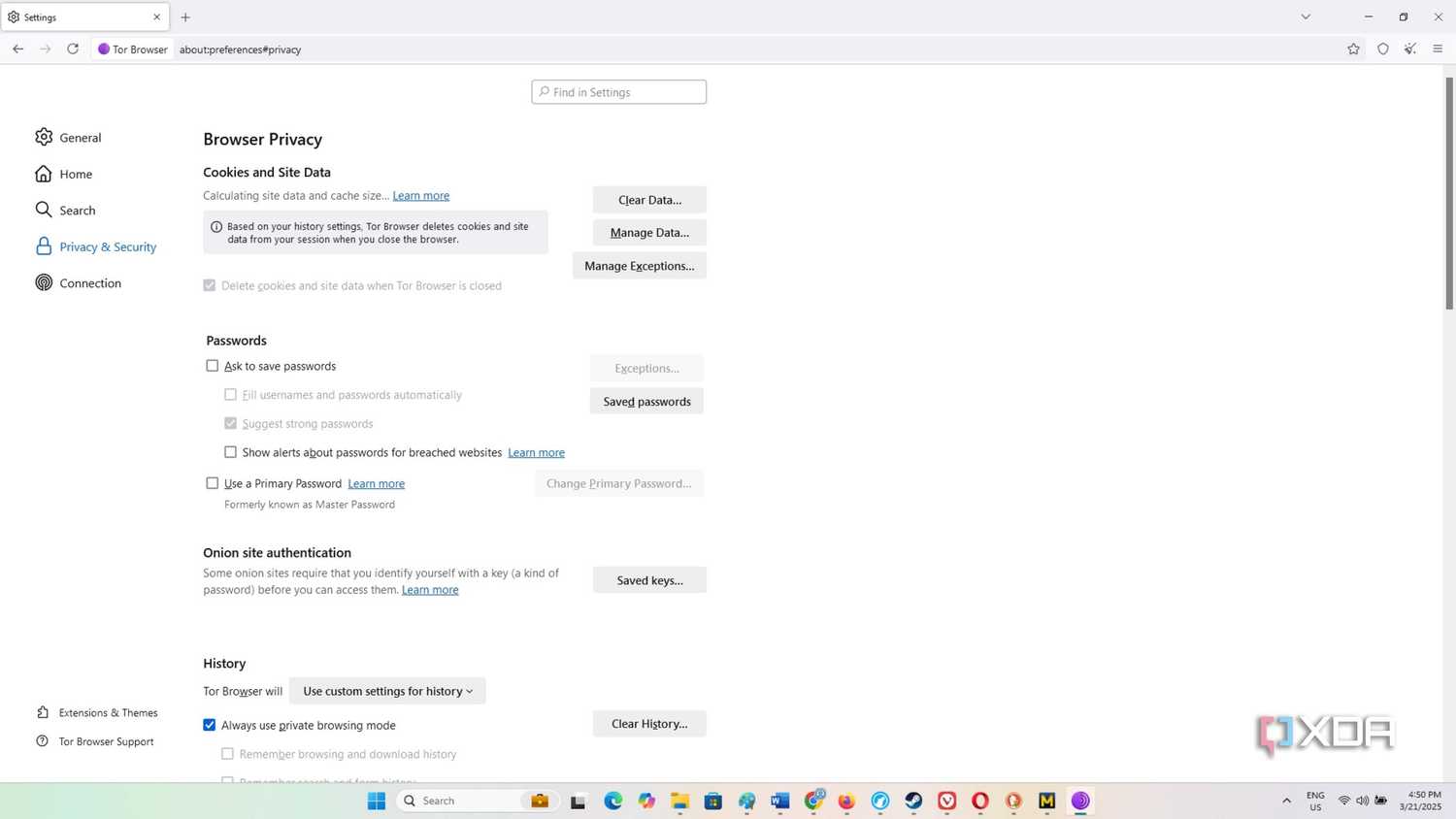Open the history settings dropdown

[x=387, y=691]
